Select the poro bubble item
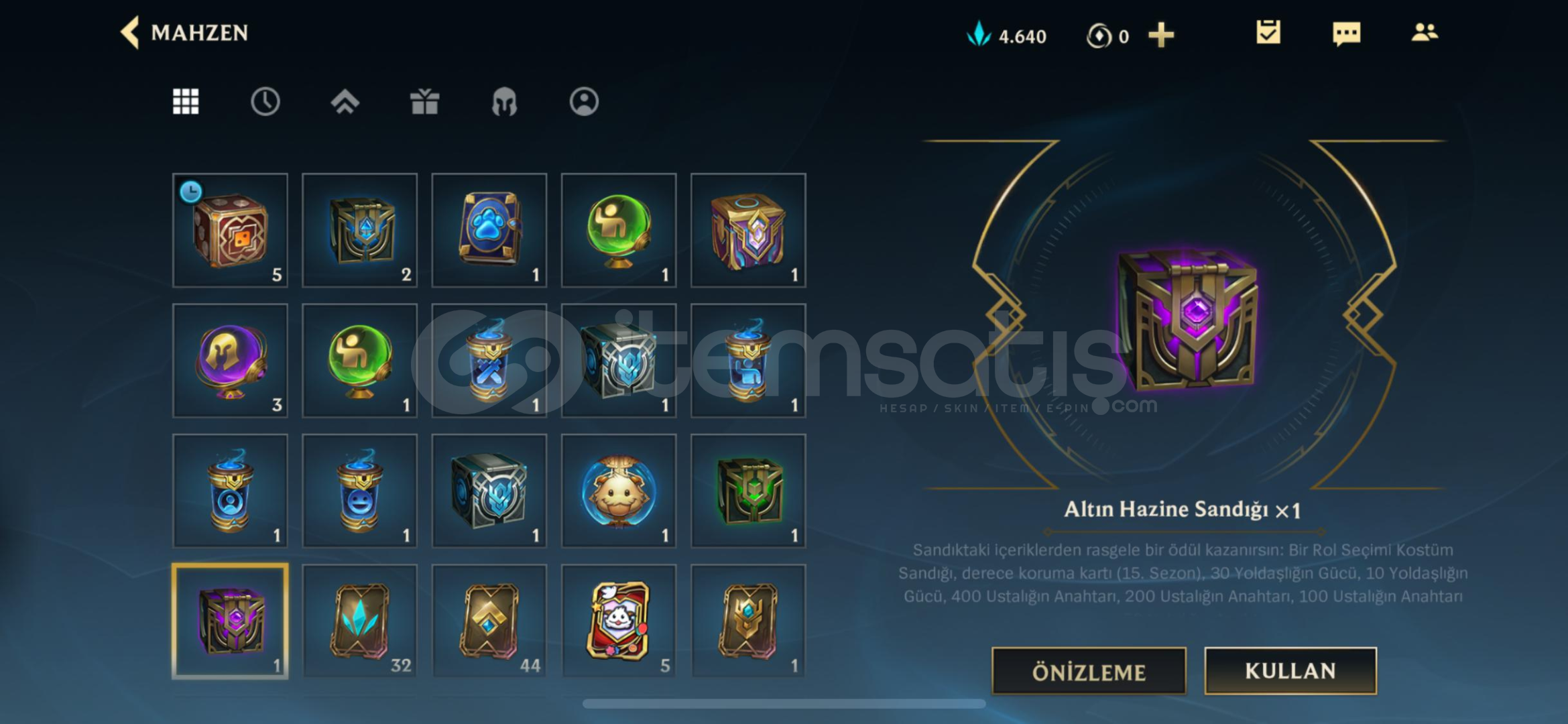 click(619, 491)
